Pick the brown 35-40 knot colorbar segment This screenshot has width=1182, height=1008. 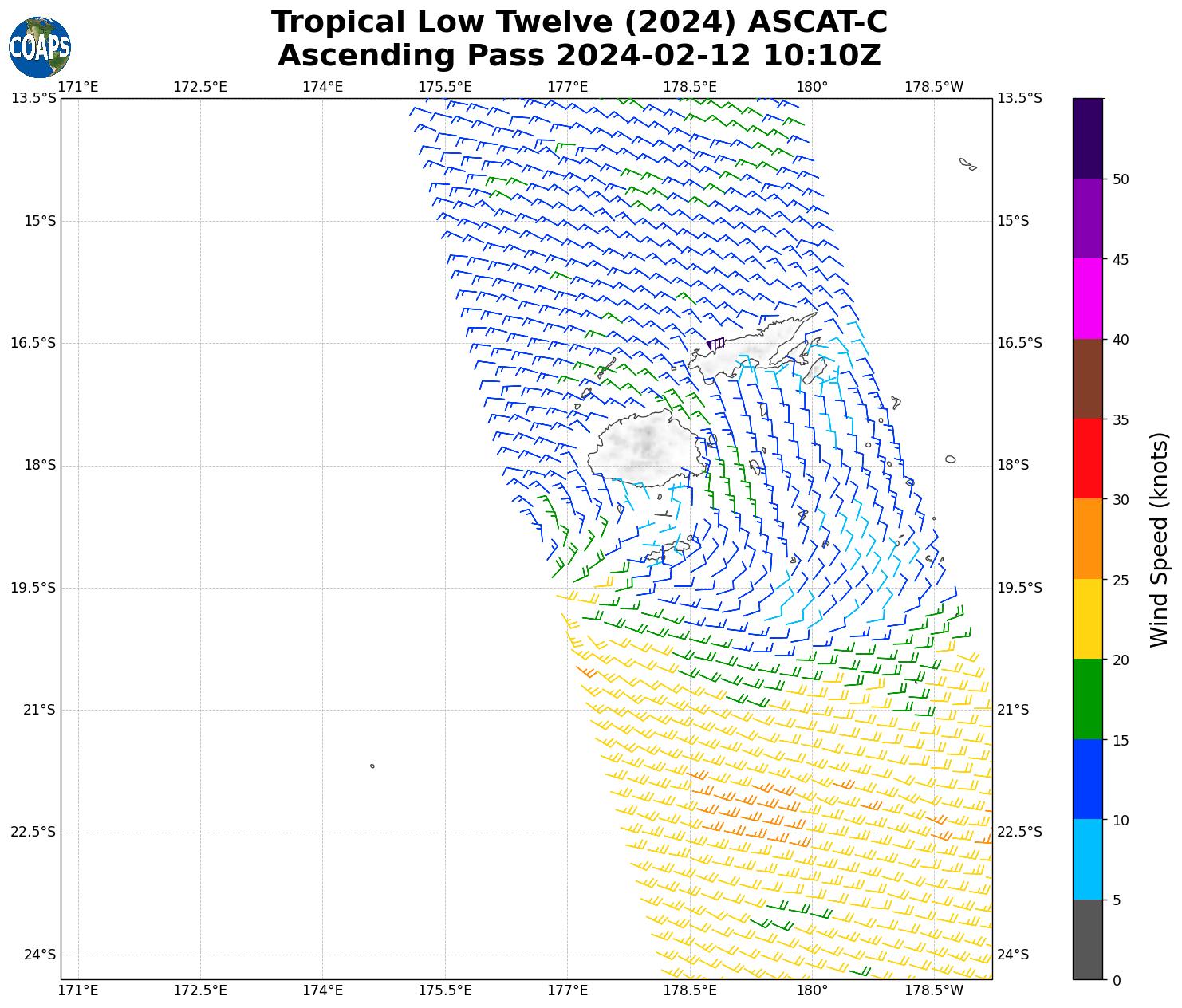[1087, 379]
